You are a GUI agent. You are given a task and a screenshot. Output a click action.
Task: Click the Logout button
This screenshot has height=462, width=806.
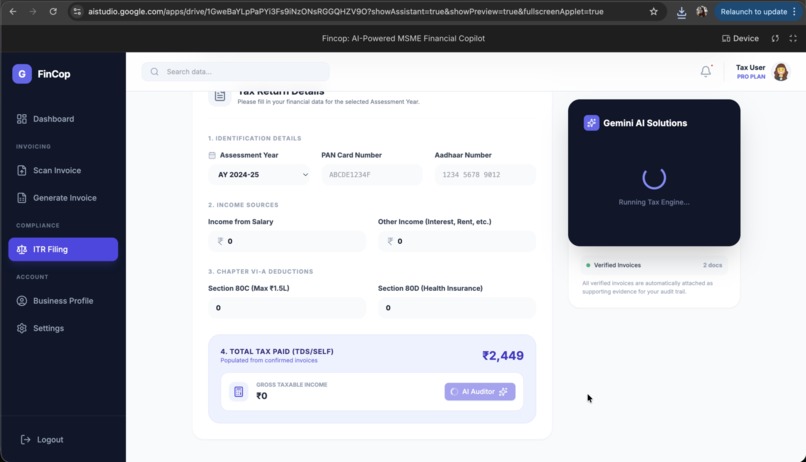tap(42, 439)
